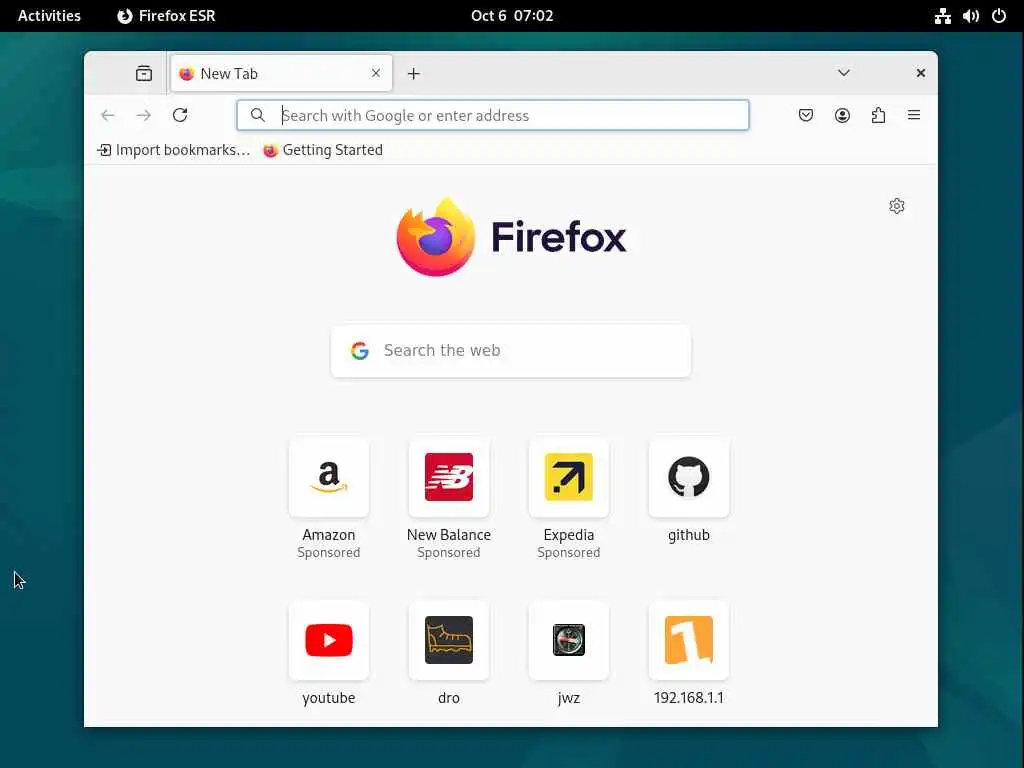
Task: Open a new tab with plus button
Action: tap(413, 73)
